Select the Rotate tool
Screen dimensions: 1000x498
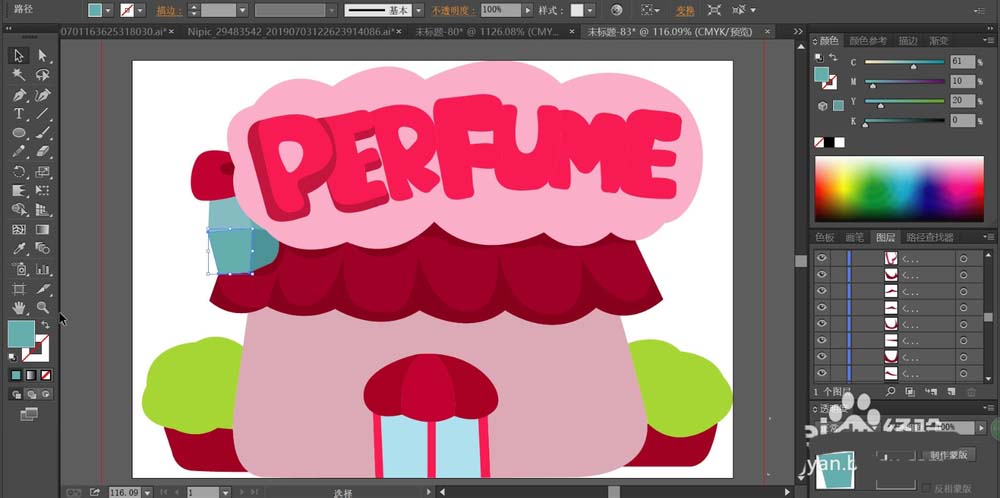click(x=19, y=172)
